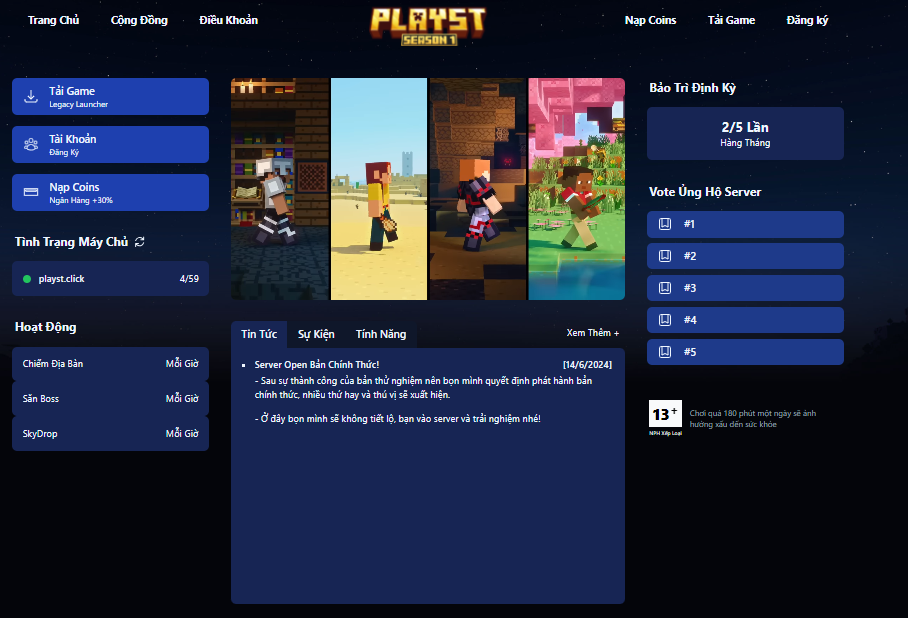This screenshot has width=908, height=618.
Task: Click the PLAYST Season 1 logo
Action: (x=428, y=26)
